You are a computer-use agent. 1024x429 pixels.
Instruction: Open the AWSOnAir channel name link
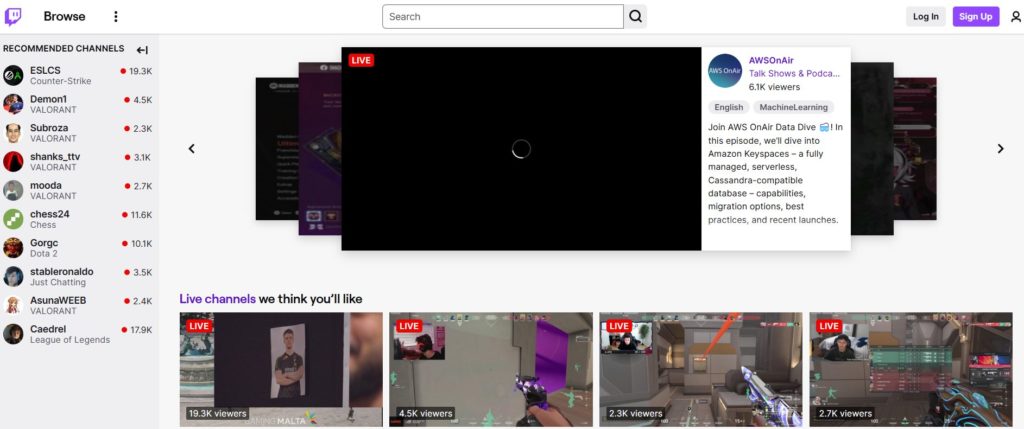771,60
